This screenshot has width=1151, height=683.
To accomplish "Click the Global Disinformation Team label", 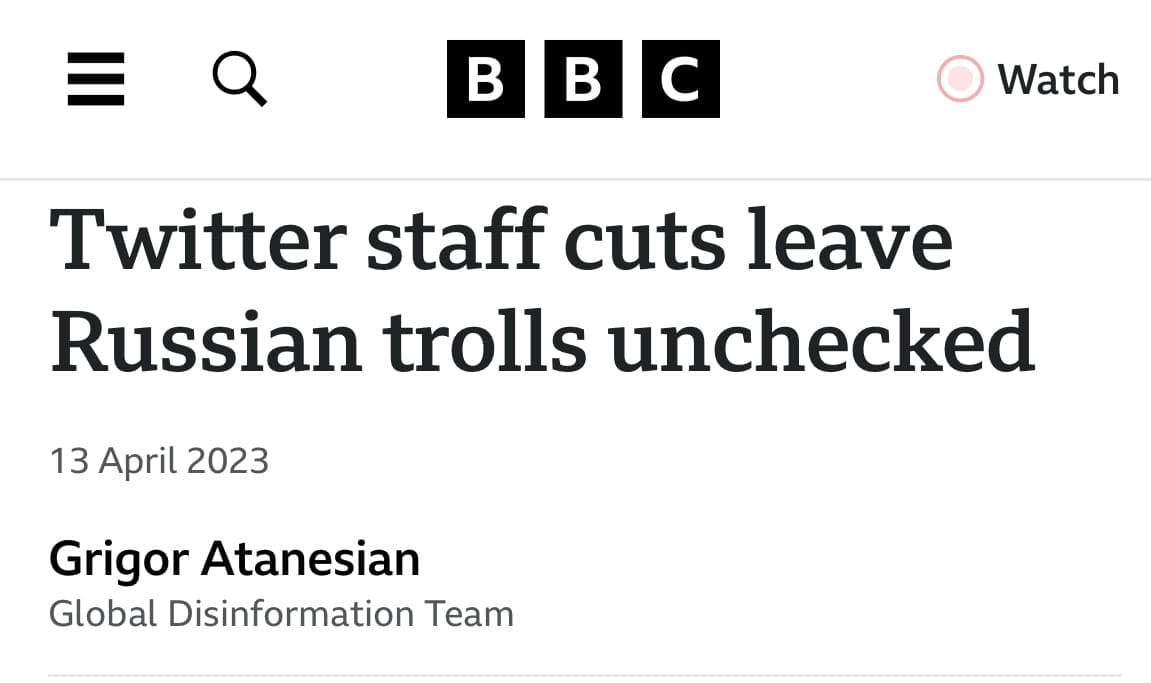I will [281, 613].
